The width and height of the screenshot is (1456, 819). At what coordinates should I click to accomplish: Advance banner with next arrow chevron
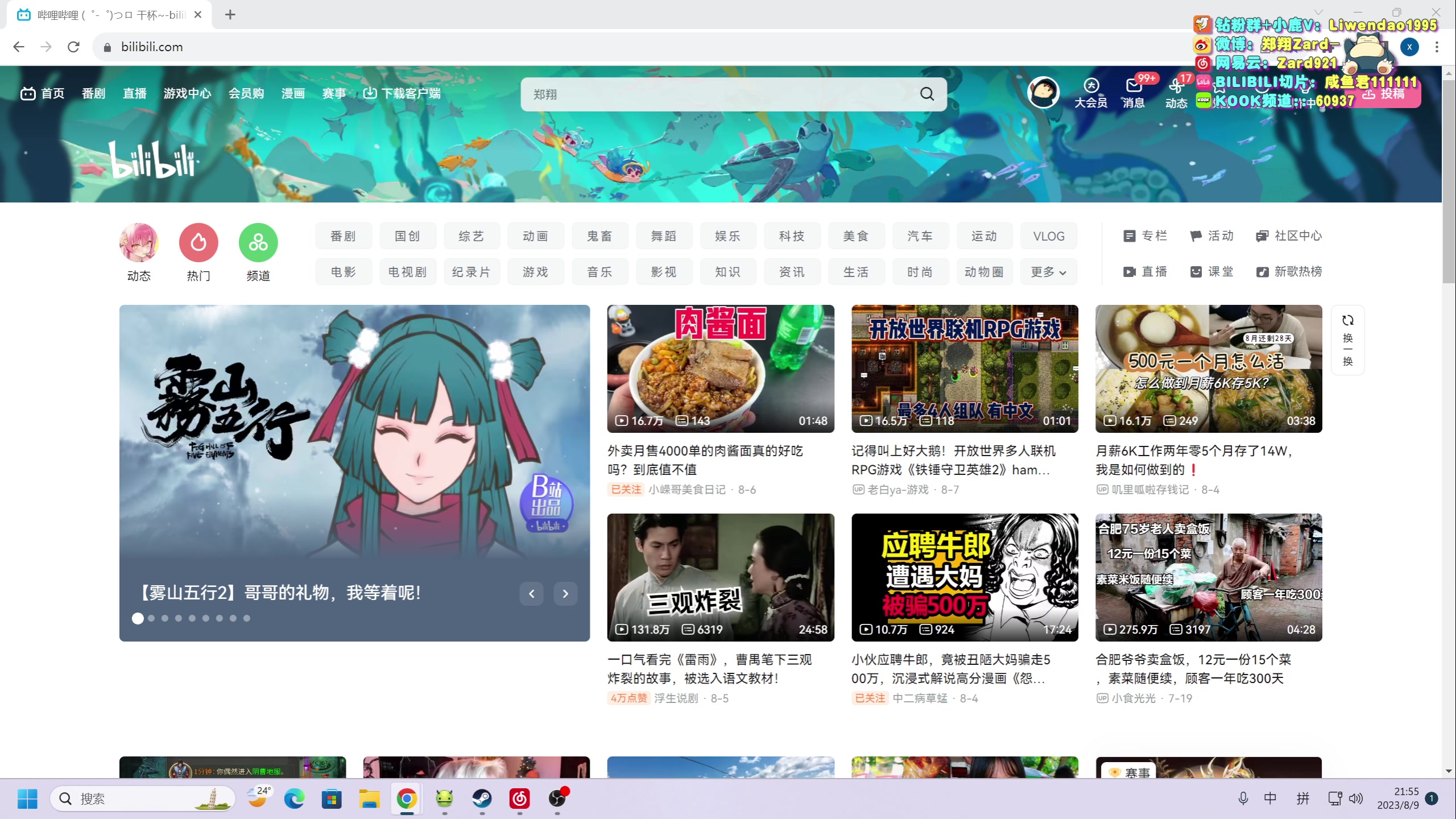(565, 594)
